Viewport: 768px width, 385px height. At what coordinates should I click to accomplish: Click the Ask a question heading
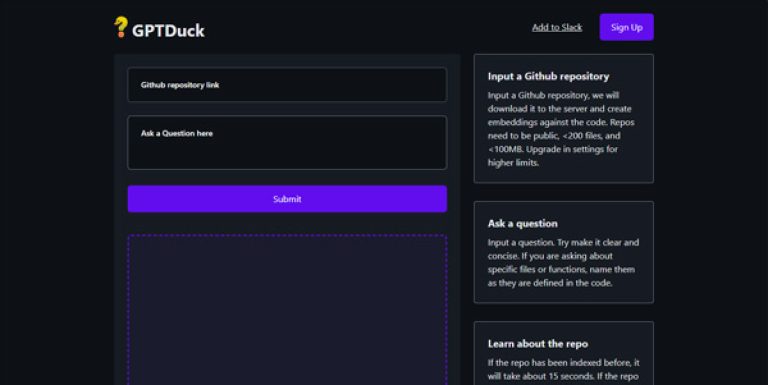[x=522, y=223]
